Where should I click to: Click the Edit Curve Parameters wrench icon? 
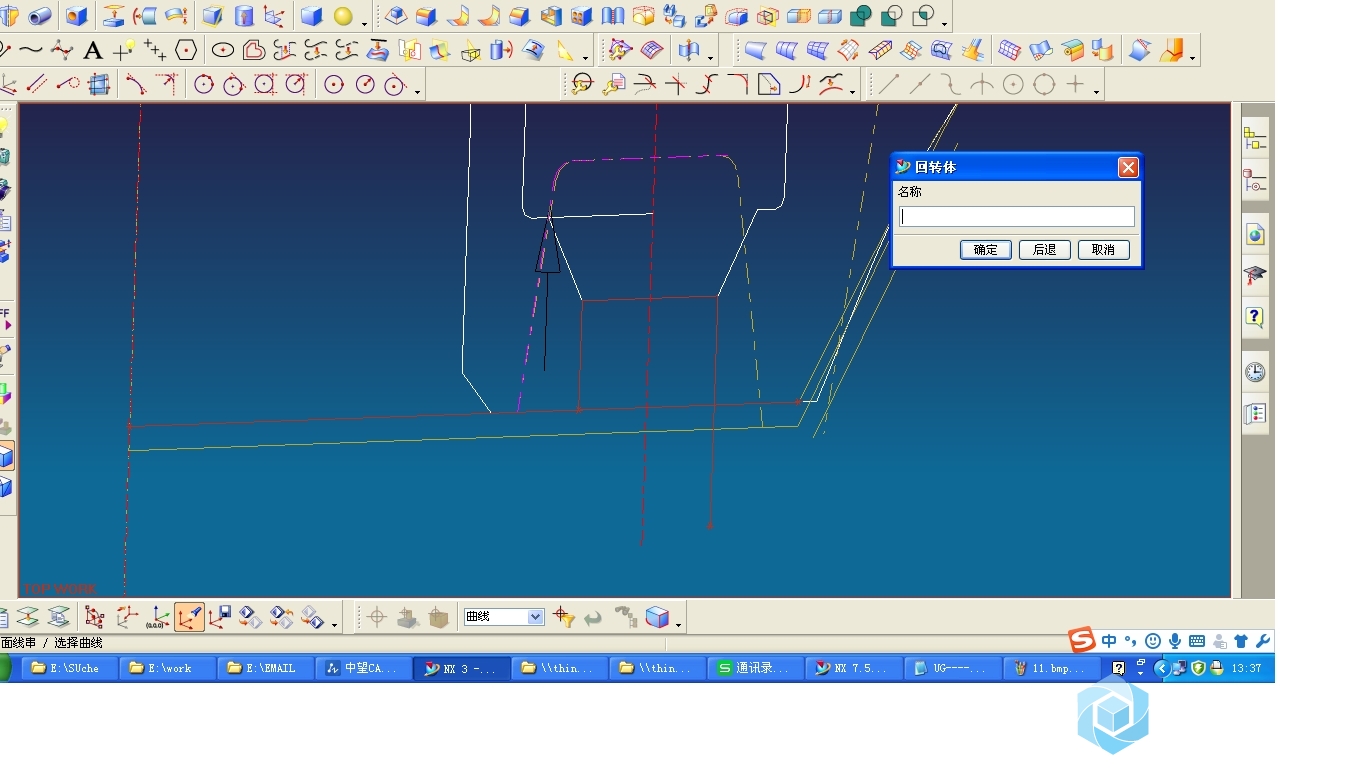[x=614, y=85]
